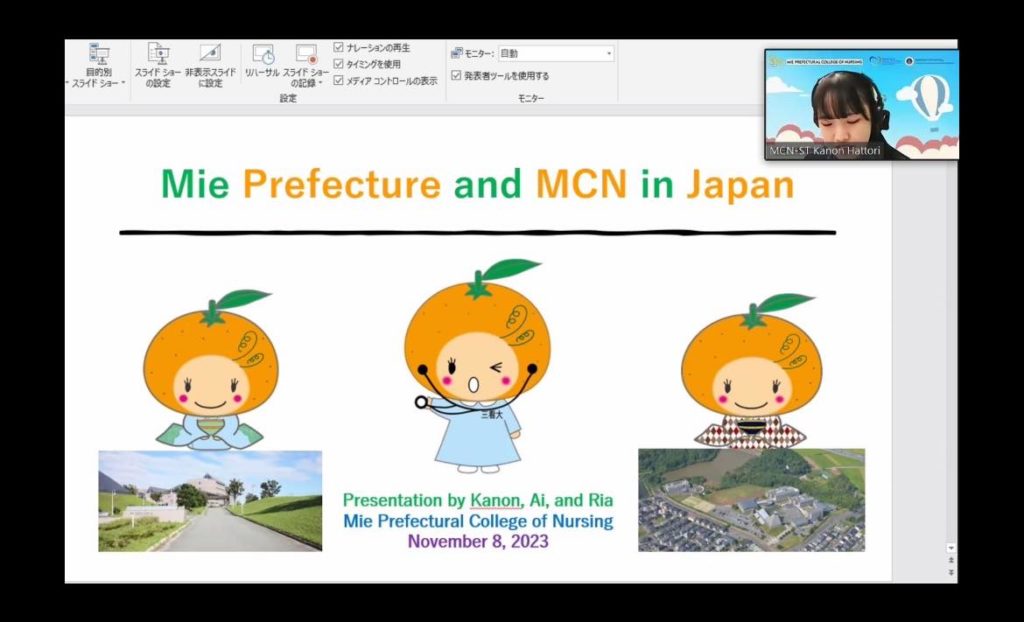Select the orange mascot in red diamond kimono
1024x622 pixels.
751,371
